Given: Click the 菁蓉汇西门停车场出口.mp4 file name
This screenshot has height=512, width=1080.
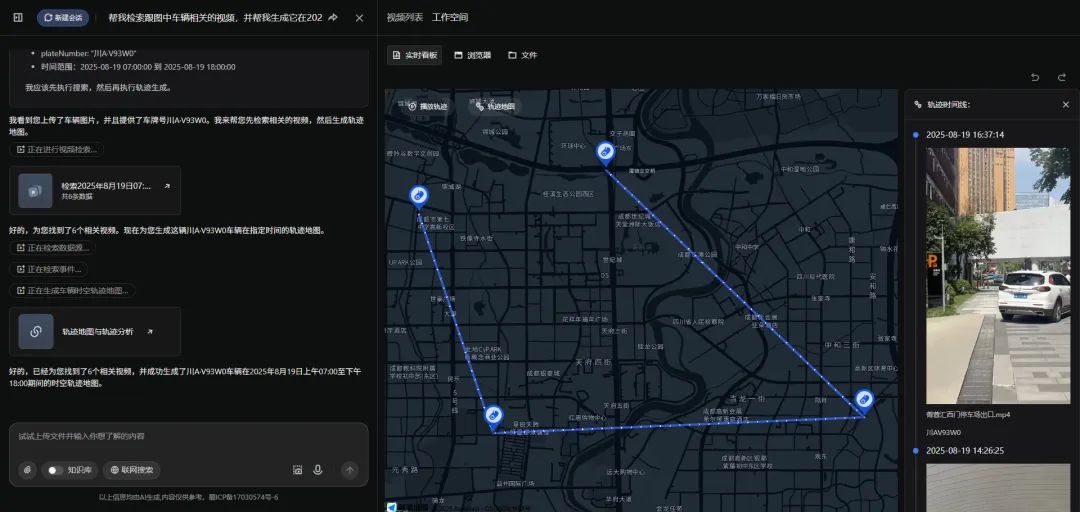Looking at the screenshot, I should coord(968,415).
